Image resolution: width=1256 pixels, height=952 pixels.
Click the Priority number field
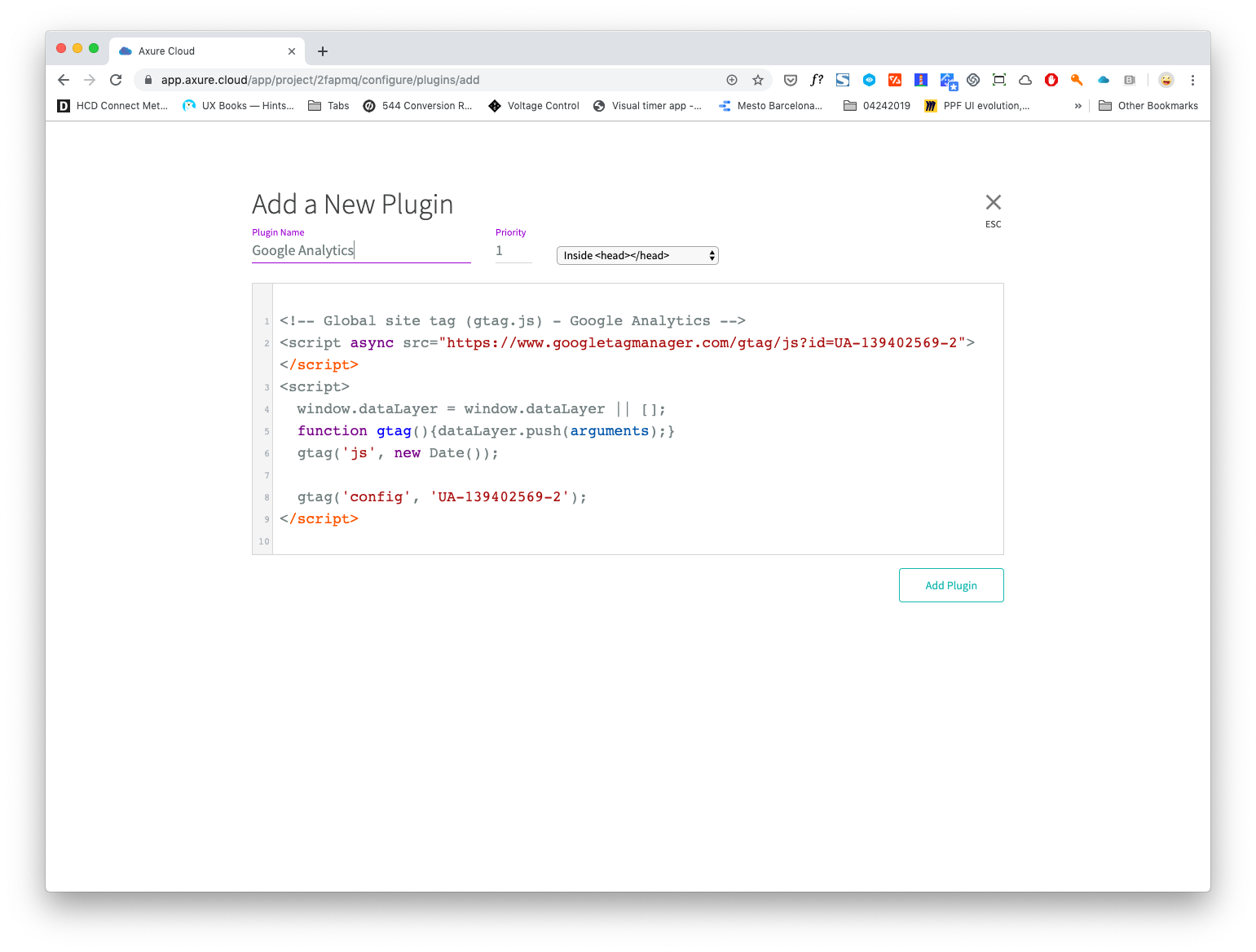click(x=513, y=251)
